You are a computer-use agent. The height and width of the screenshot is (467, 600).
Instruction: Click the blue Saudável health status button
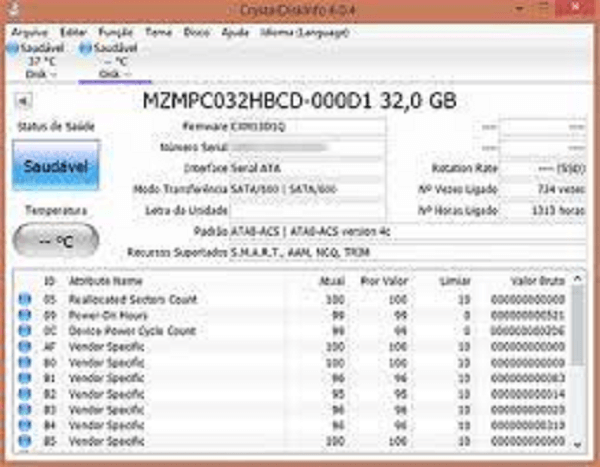[x=56, y=166]
